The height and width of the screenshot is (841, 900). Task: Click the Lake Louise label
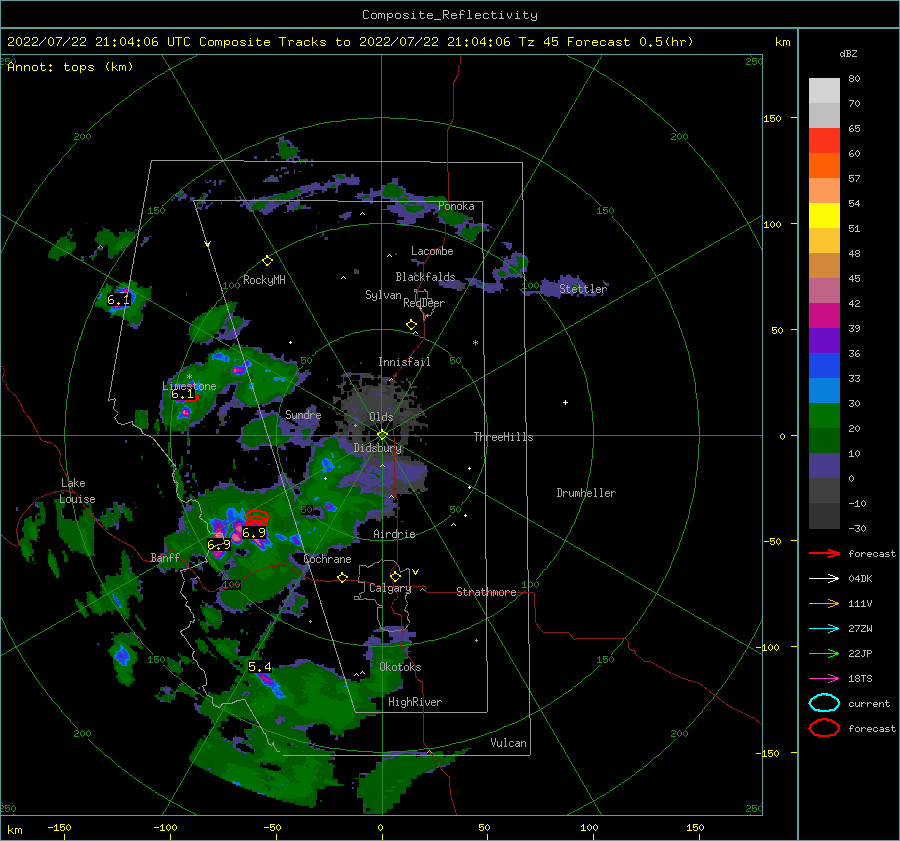click(x=77, y=491)
